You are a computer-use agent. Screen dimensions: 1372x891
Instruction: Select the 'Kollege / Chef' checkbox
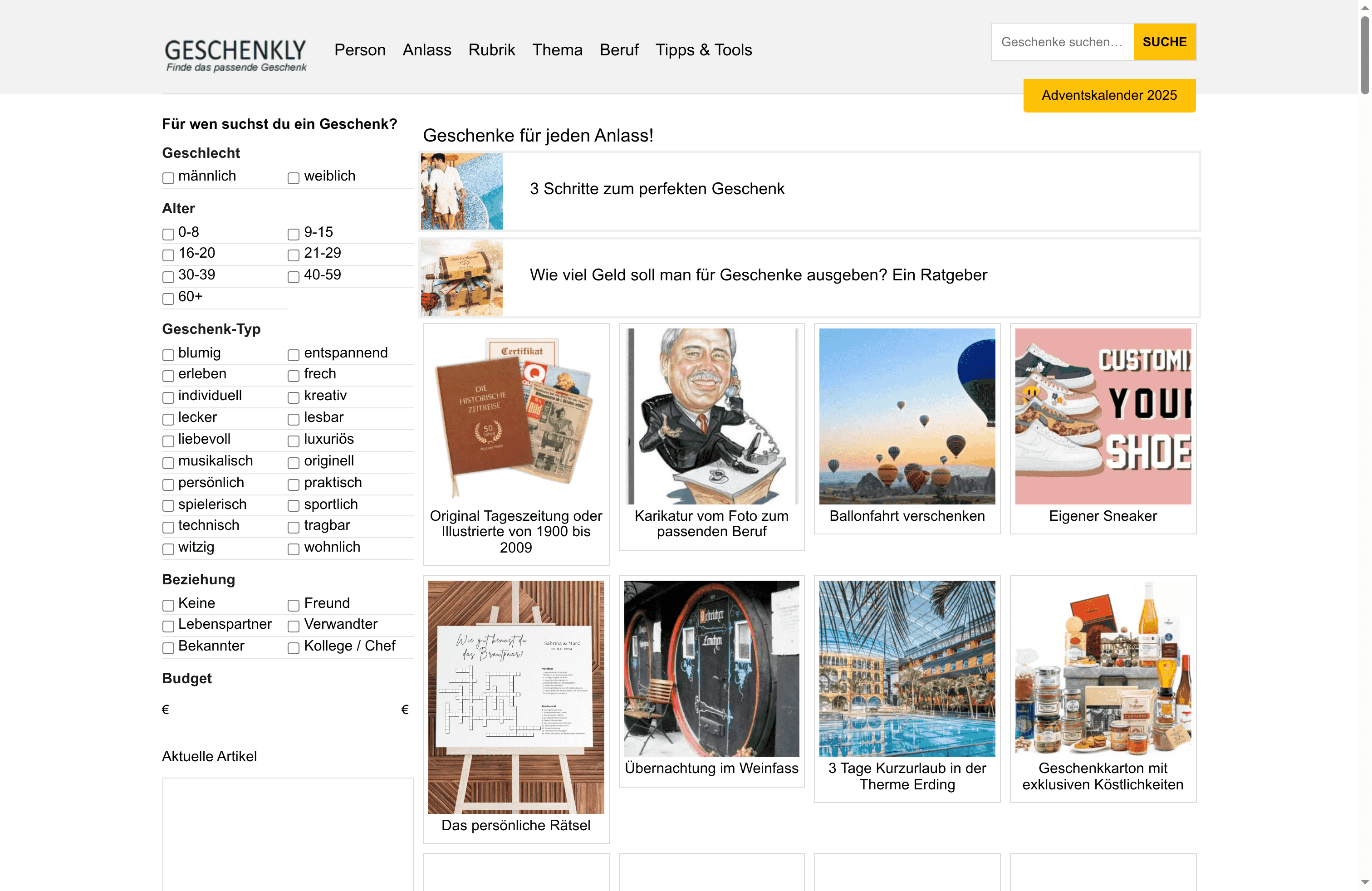click(294, 648)
